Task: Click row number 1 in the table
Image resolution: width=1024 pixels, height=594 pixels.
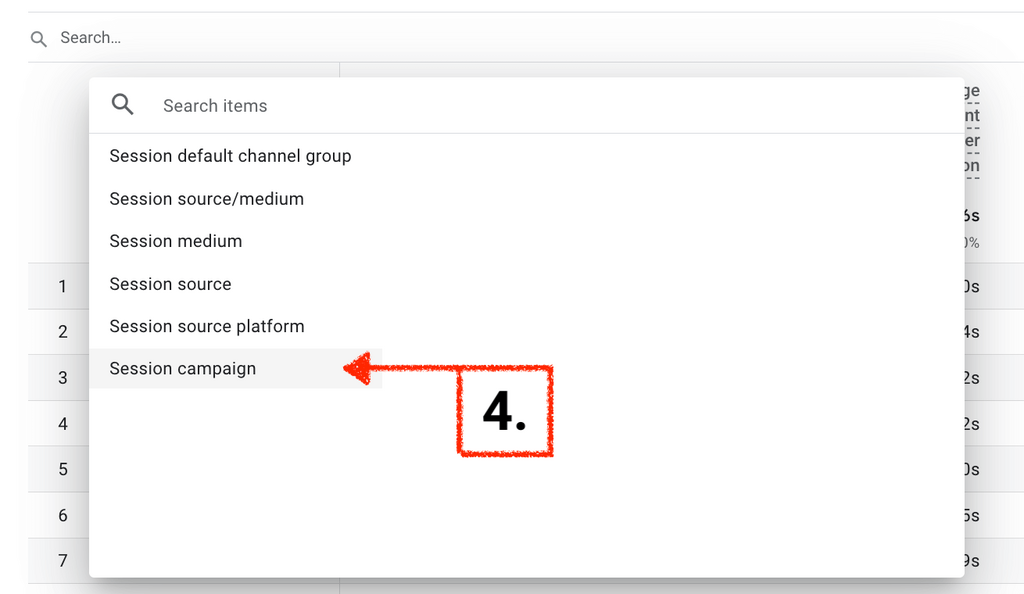Action: [62, 287]
